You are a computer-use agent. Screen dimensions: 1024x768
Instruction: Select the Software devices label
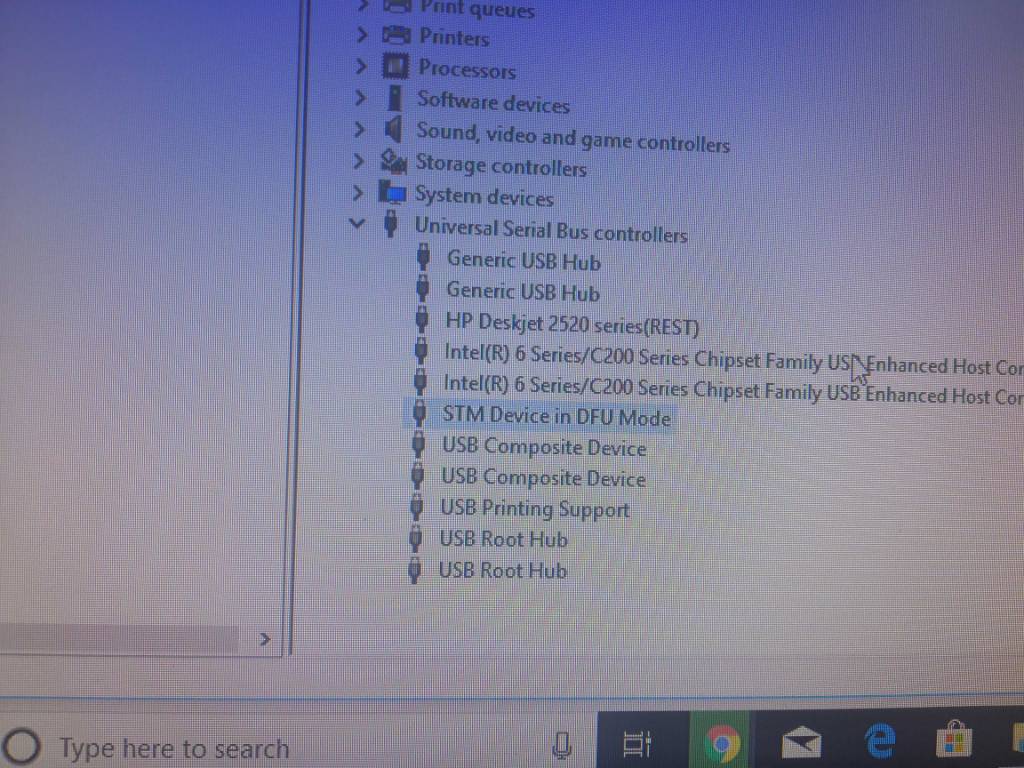(x=493, y=102)
